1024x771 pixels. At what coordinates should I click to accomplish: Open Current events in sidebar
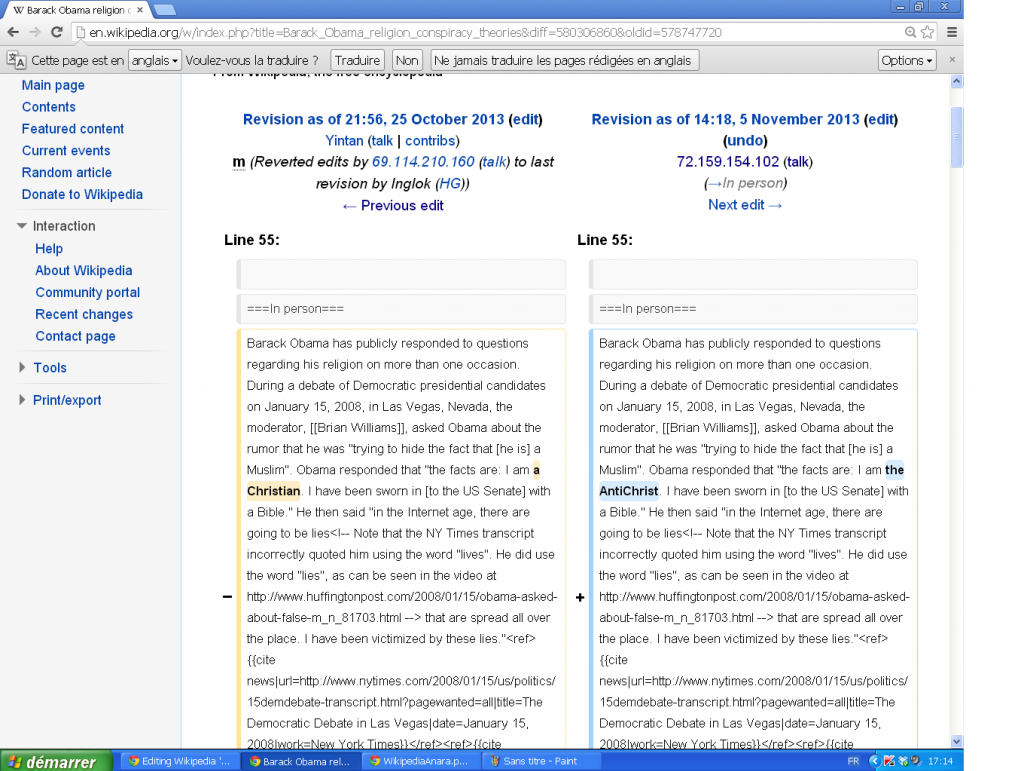coord(66,151)
